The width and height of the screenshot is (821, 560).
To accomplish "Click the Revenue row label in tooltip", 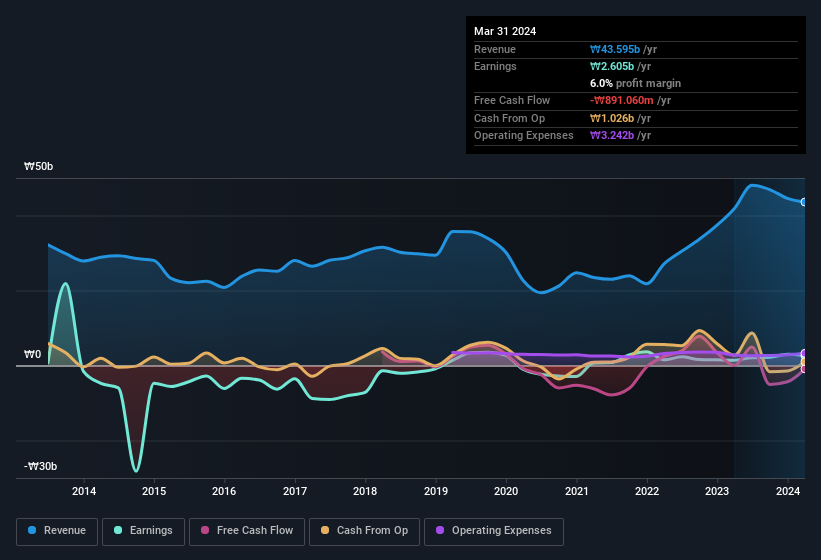I will [x=495, y=49].
